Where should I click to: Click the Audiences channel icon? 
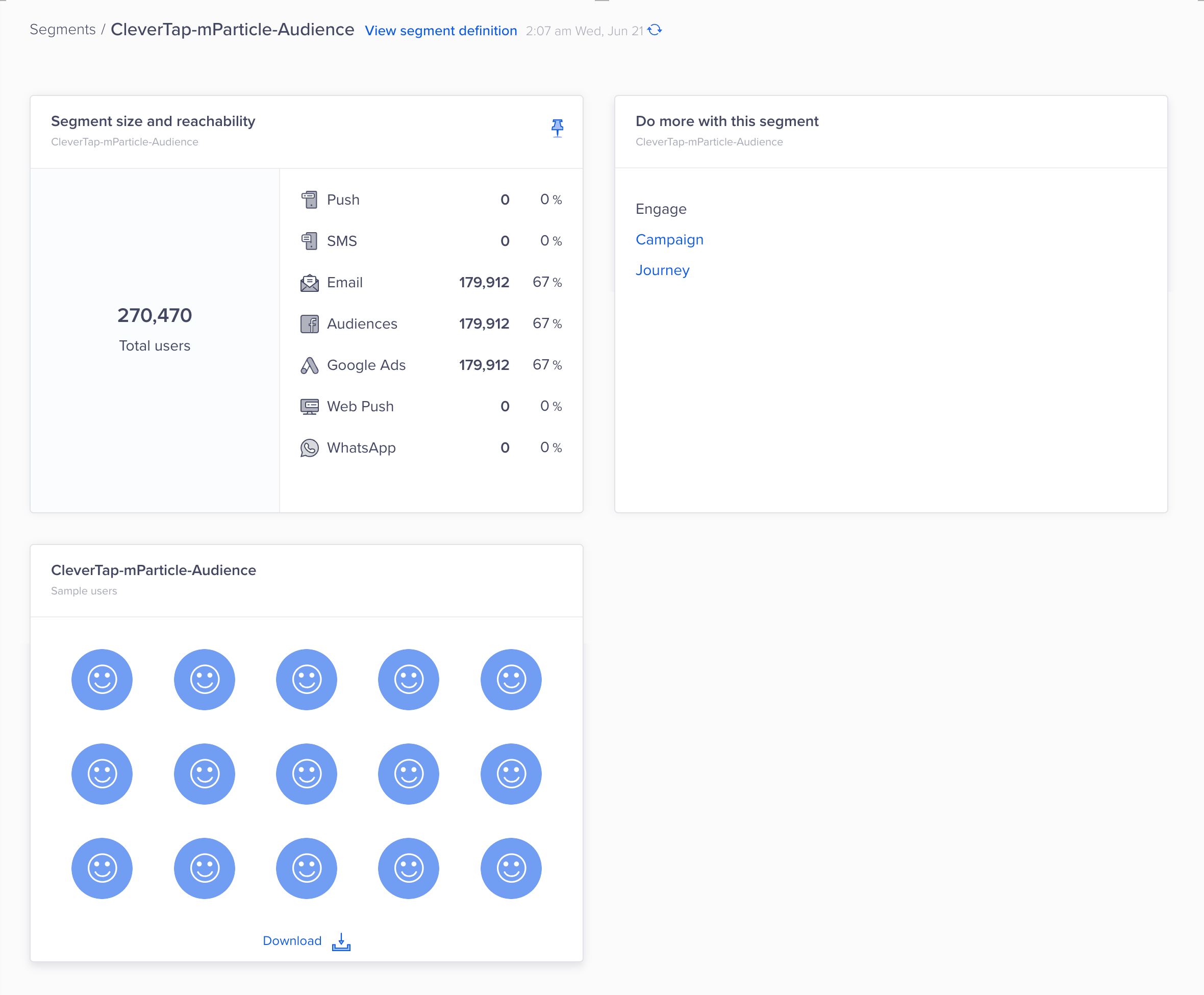point(309,323)
